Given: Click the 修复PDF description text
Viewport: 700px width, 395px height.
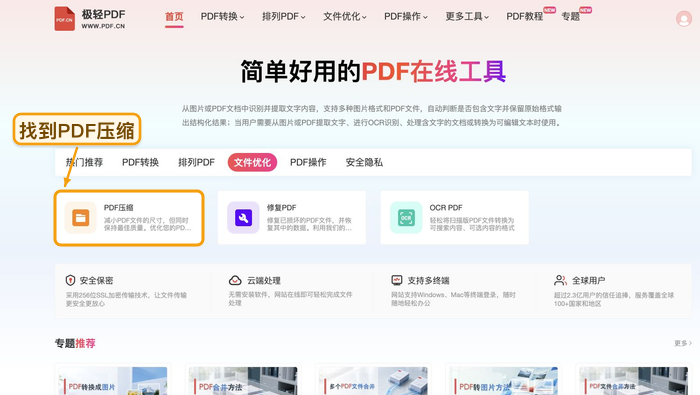Looking at the screenshot, I should (309, 224).
